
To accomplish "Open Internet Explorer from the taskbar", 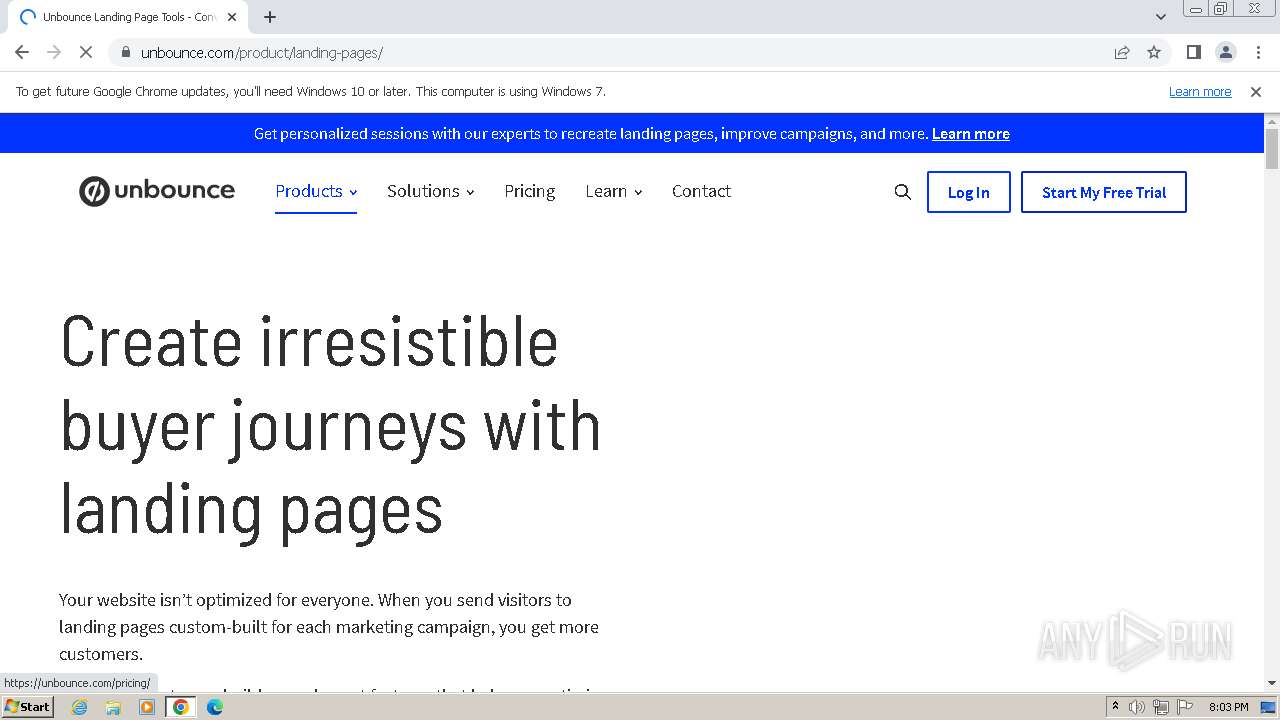I will click(x=80, y=707).
